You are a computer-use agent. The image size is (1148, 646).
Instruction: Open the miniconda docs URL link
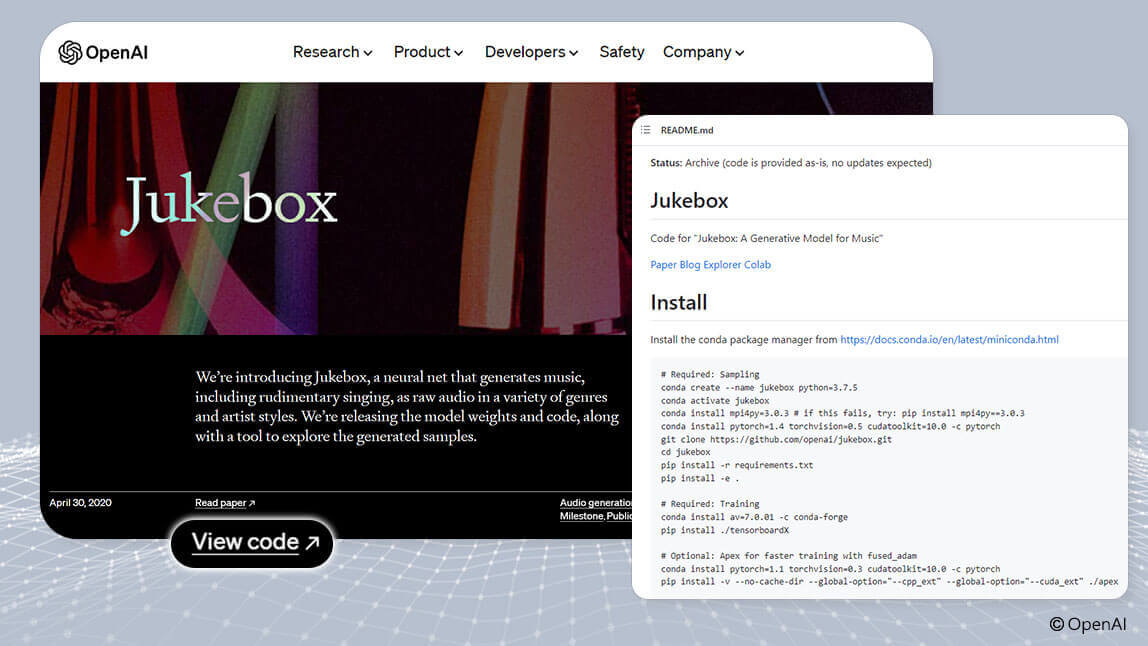coord(949,339)
